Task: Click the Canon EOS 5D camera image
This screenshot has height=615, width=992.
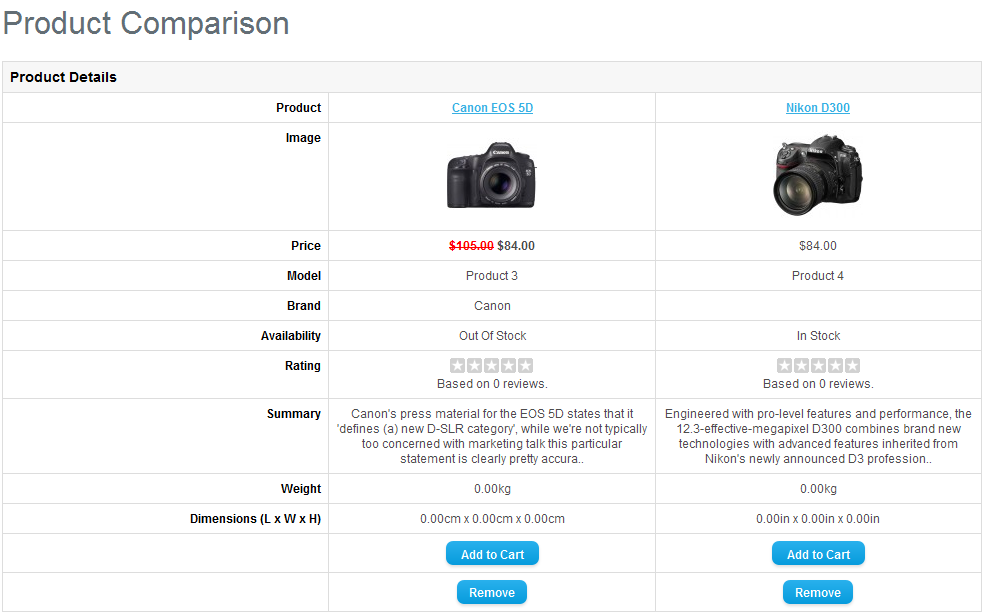Action: tap(491, 175)
